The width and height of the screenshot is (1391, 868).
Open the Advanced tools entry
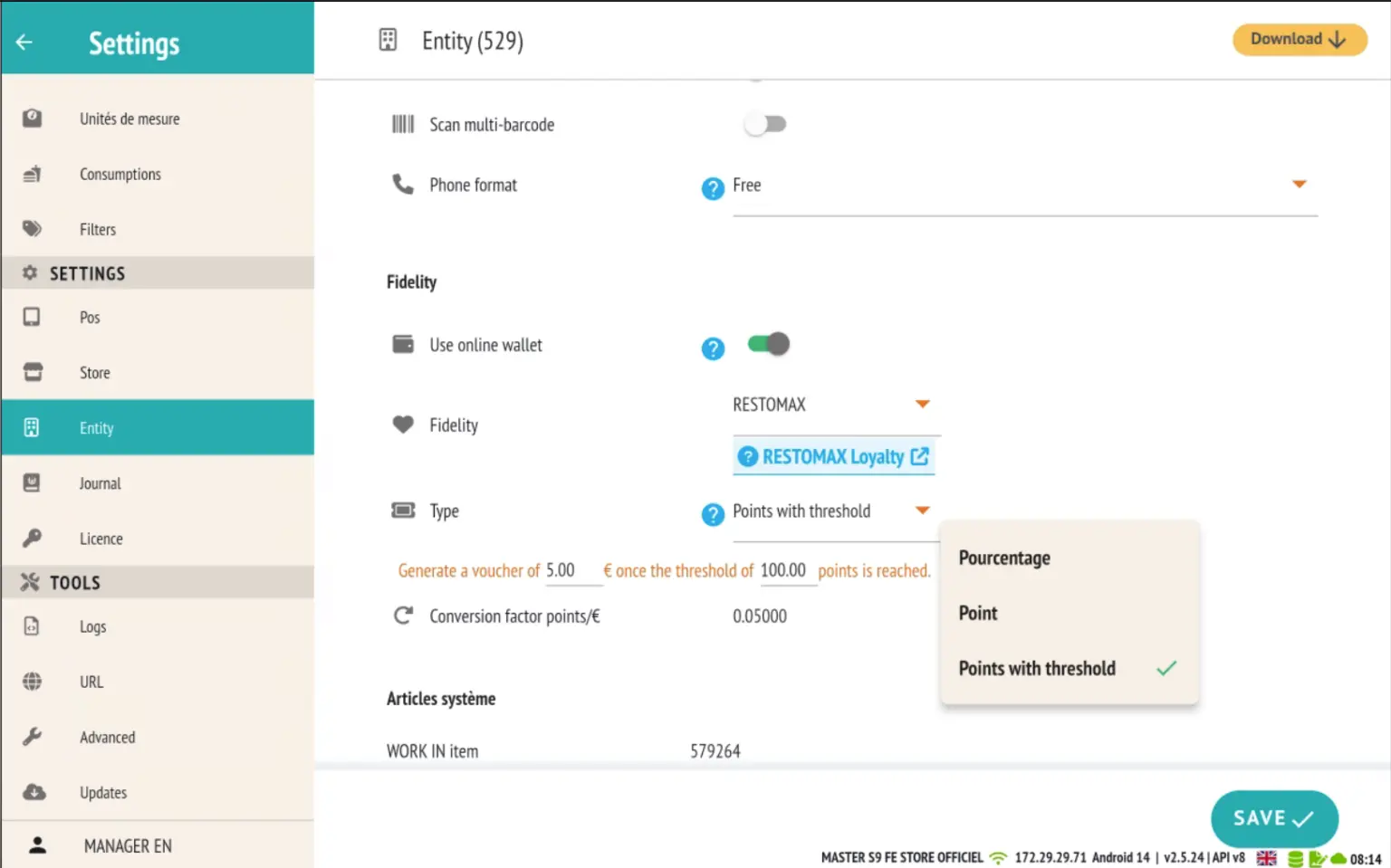158,737
